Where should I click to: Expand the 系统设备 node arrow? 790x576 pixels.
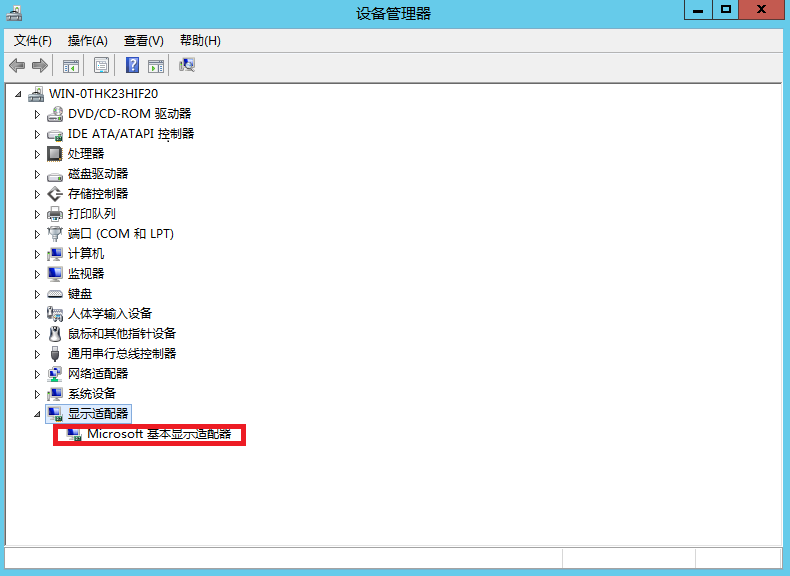click(37, 394)
